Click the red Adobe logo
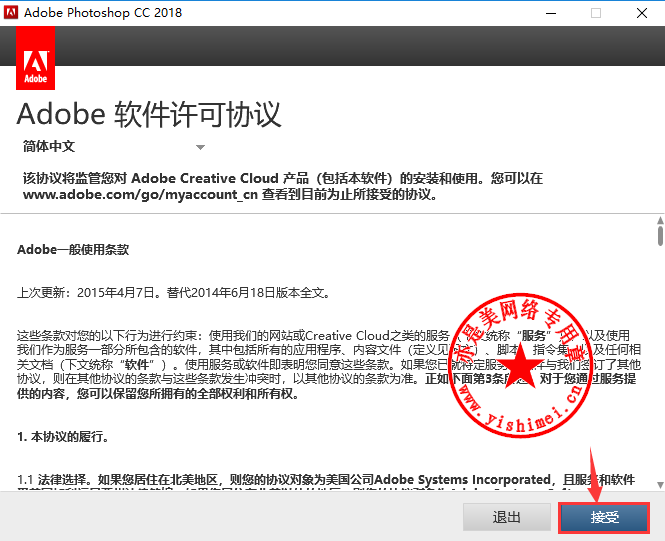The image size is (665, 541). pos(35,58)
